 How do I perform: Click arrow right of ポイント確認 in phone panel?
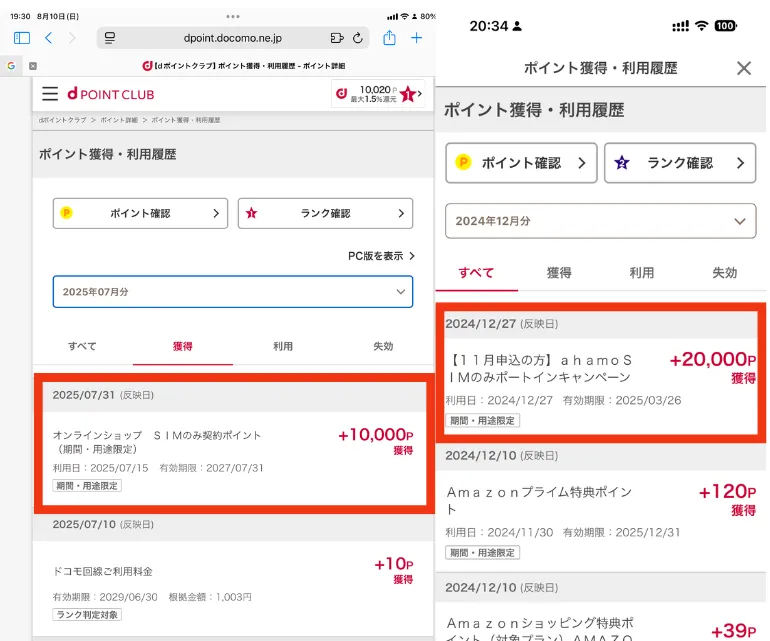click(582, 163)
